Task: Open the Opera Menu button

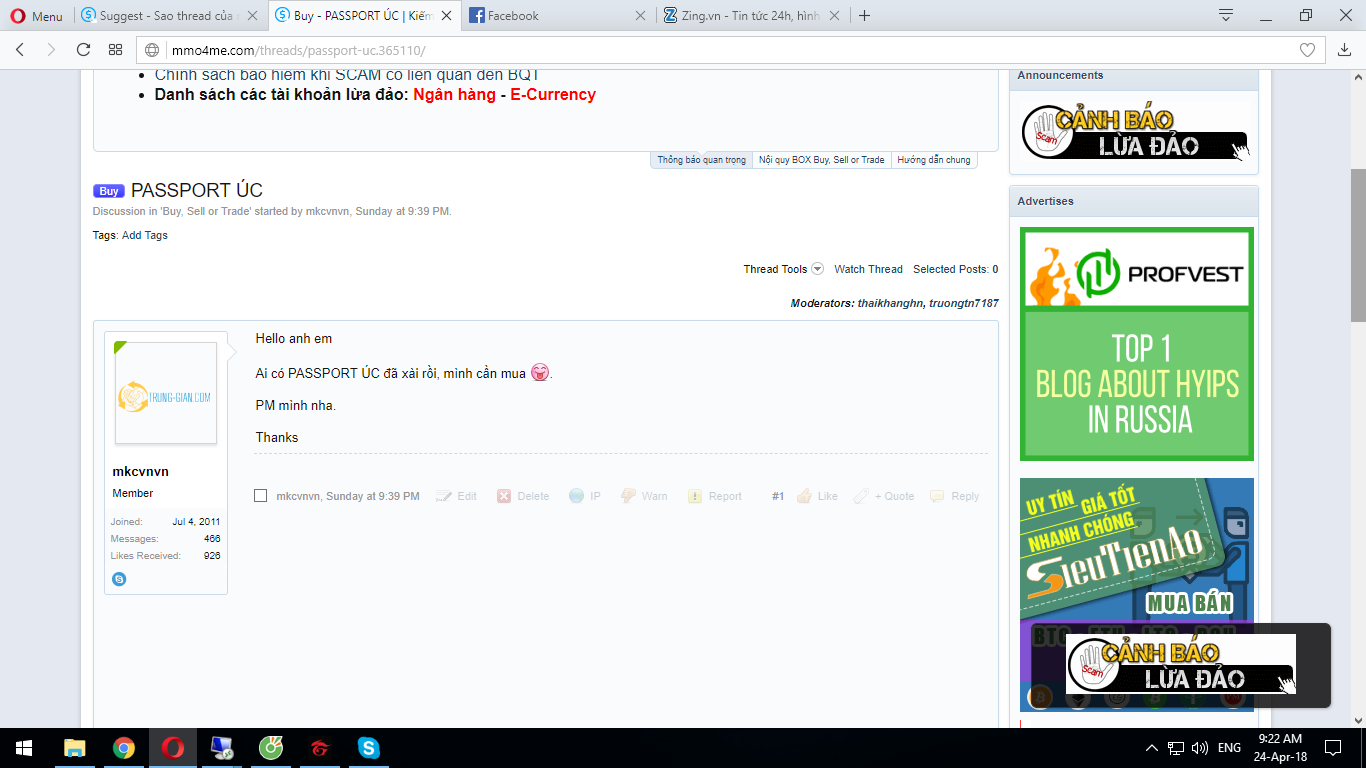Action: click(36, 16)
